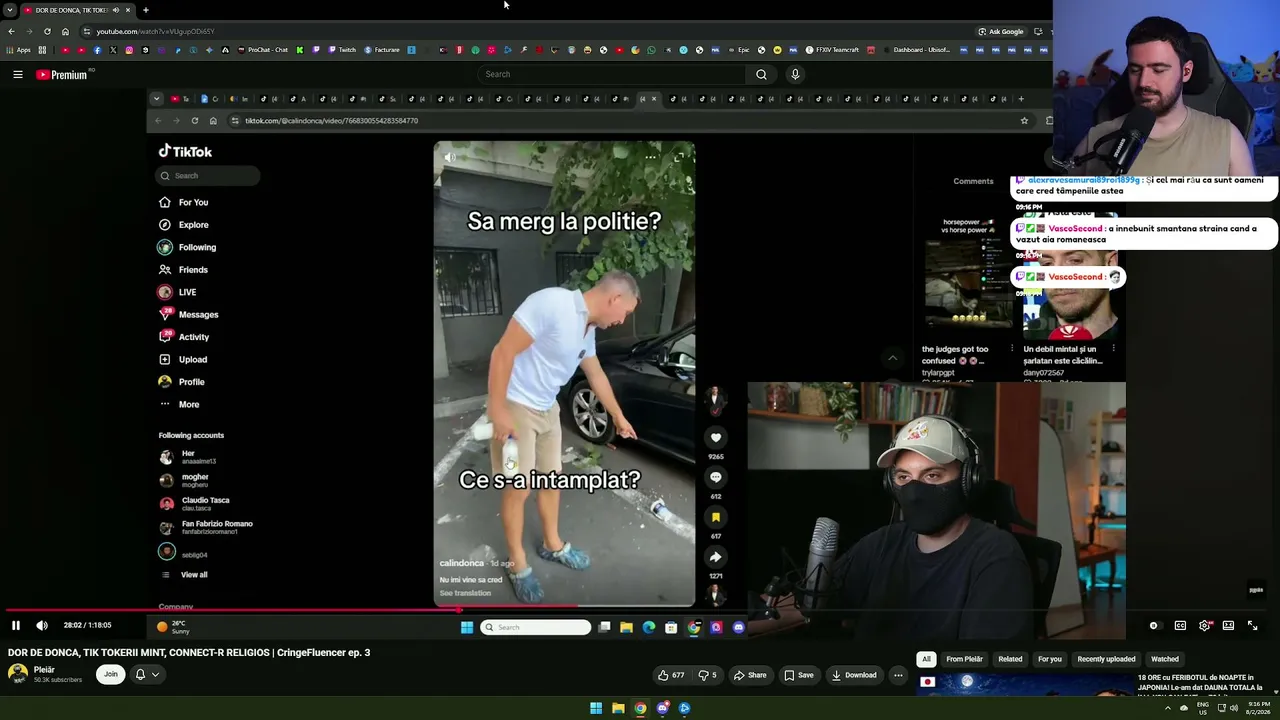1280x720 pixels.
Task: Select the All filter chip
Action: pyautogui.click(x=926, y=659)
